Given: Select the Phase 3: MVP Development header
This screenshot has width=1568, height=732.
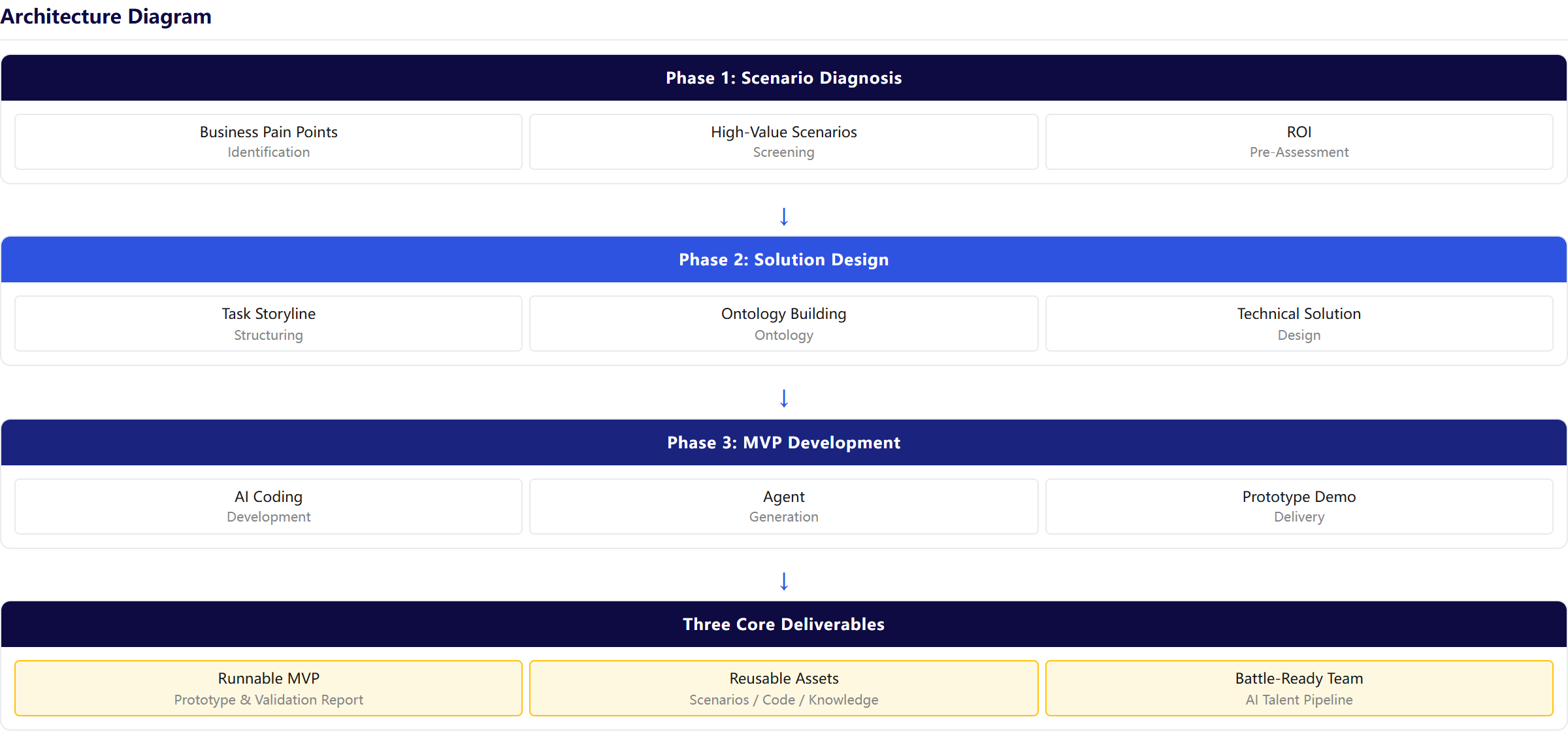Looking at the screenshot, I should (784, 442).
